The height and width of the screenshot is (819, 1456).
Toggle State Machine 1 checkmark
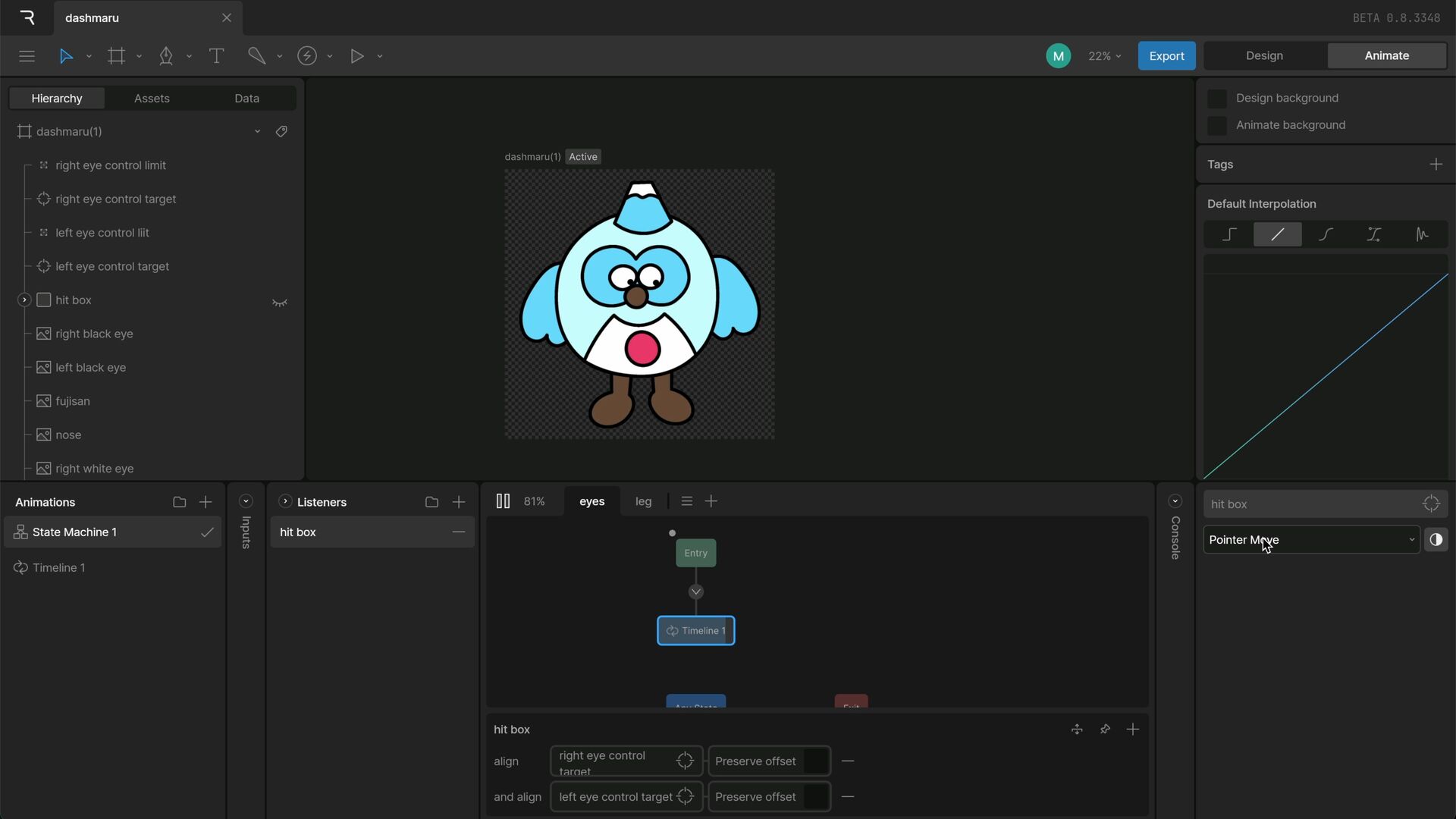(207, 532)
